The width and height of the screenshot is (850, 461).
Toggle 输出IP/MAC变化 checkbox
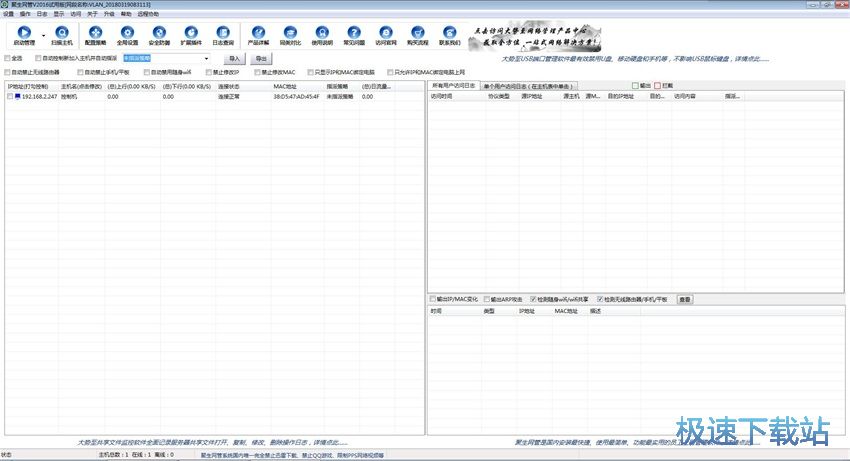[x=433, y=299]
